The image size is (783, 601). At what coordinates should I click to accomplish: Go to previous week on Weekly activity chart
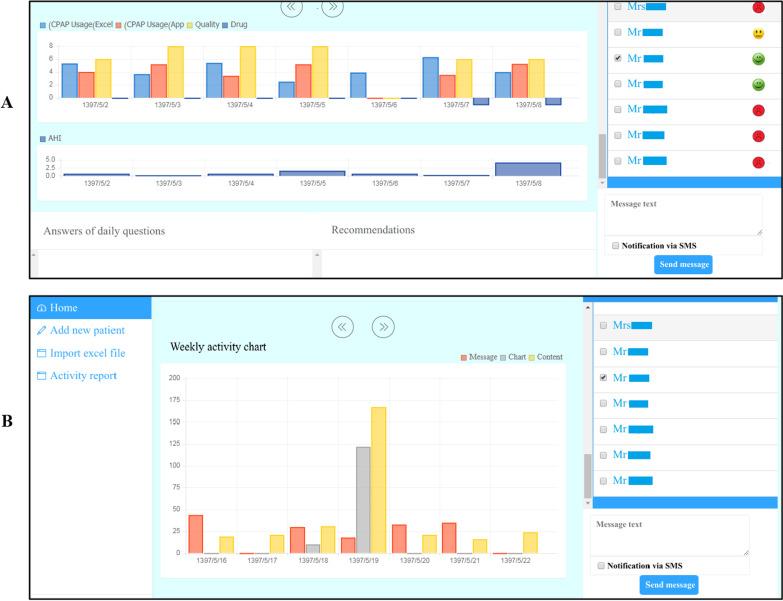(343, 327)
